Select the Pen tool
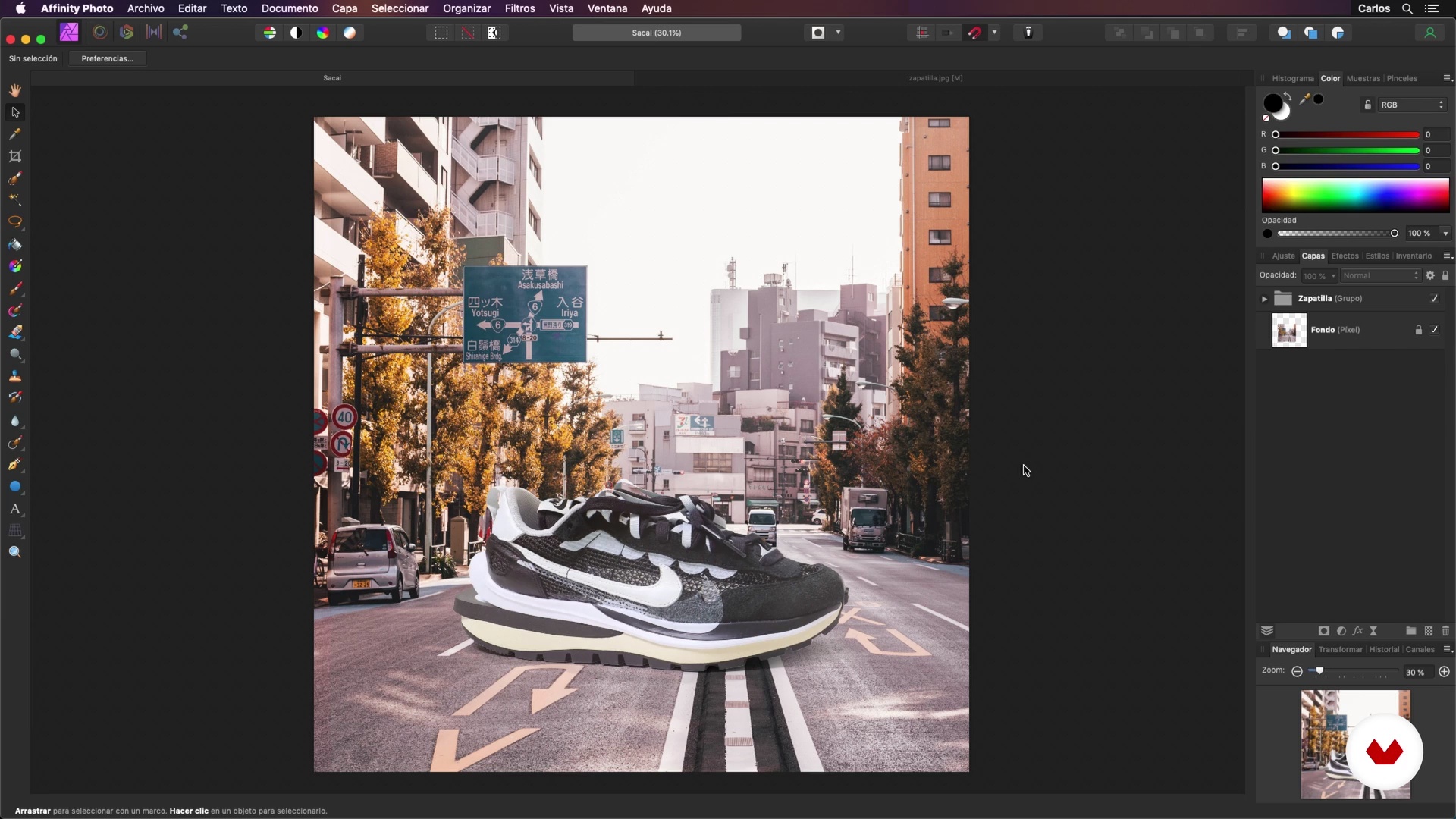The image size is (1456, 819). [x=15, y=465]
